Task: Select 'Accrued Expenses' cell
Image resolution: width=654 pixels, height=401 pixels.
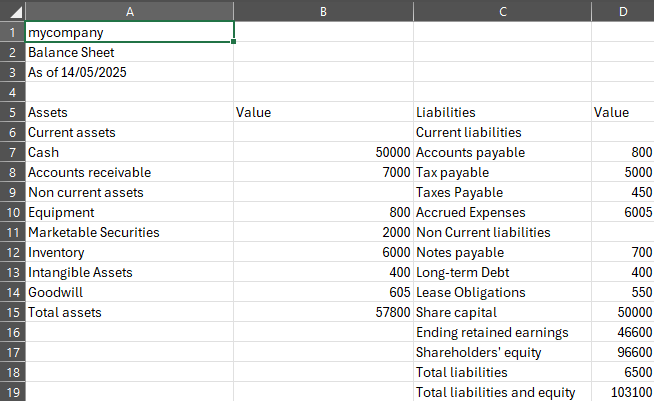Action: point(503,212)
